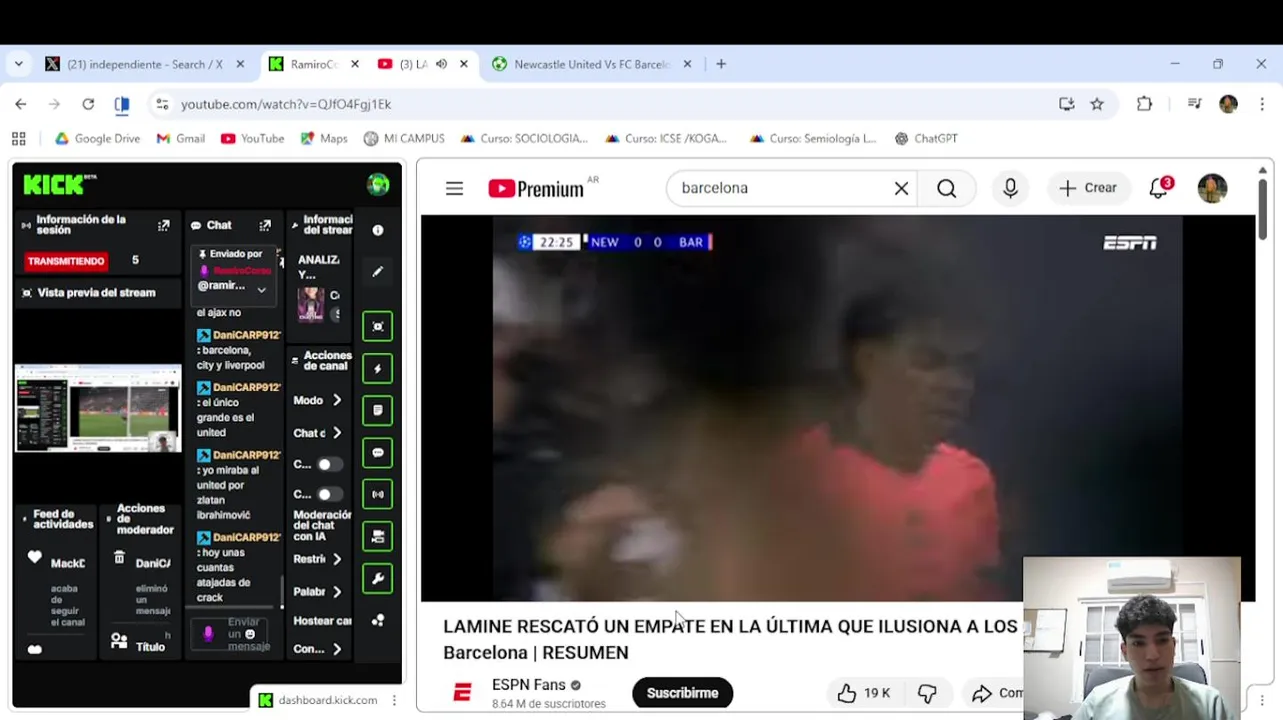Open Chrome tab search dropdown arrow
This screenshot has width=1283, height=720.
[18, 64]
